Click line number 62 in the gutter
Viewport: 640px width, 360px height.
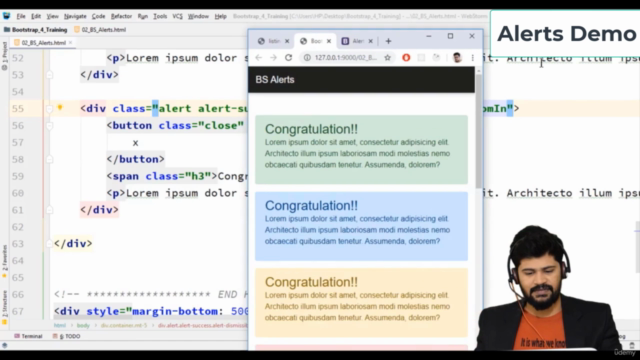pos(18,227)
